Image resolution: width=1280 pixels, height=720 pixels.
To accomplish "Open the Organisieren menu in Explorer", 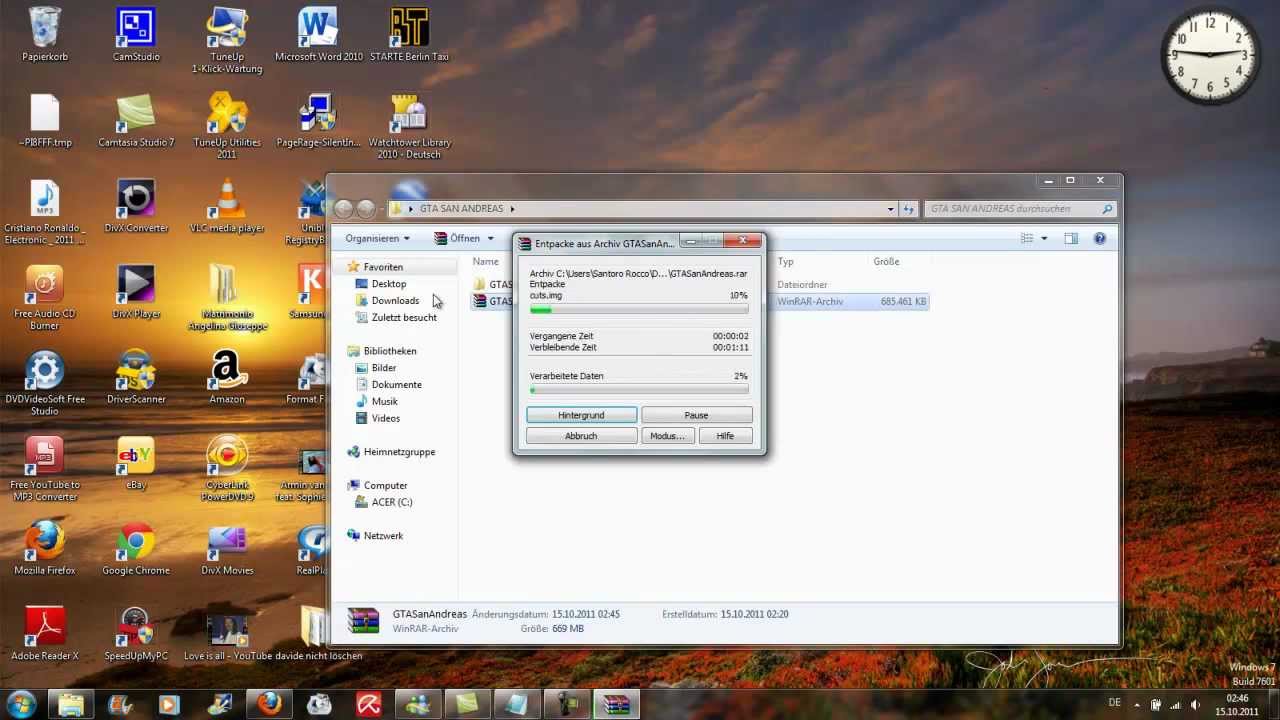I will [378, 238].
